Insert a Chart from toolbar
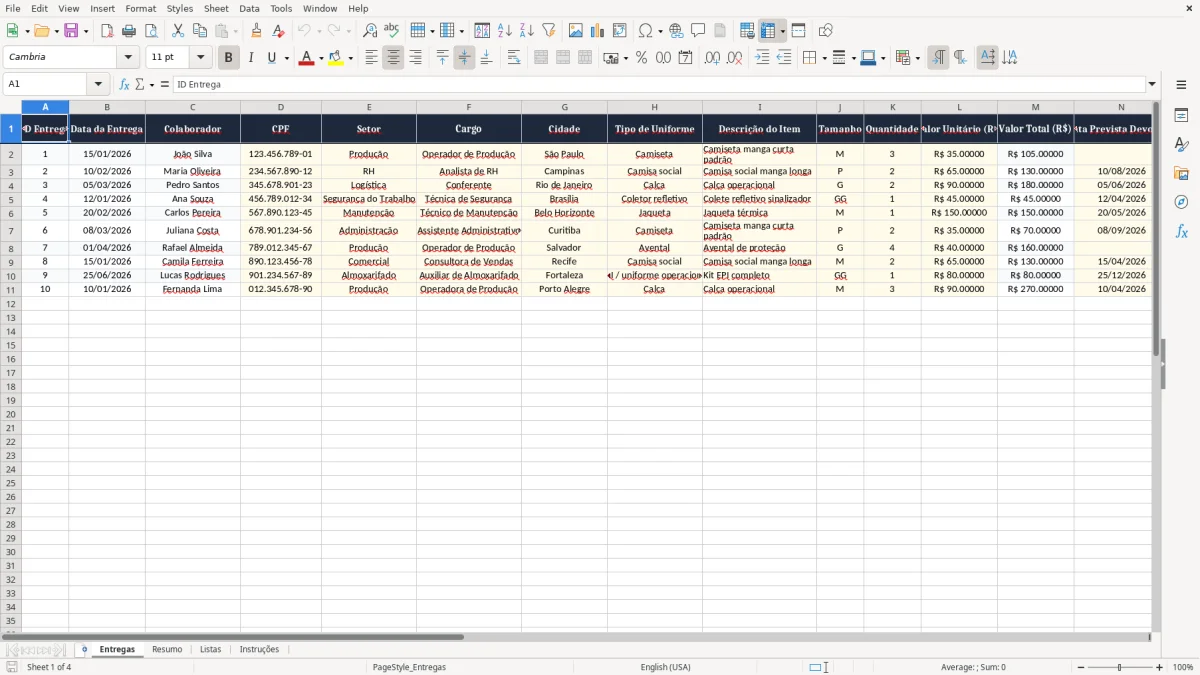Image resolution: width=1200 pixels, height=675 pixels. [598, 31]
